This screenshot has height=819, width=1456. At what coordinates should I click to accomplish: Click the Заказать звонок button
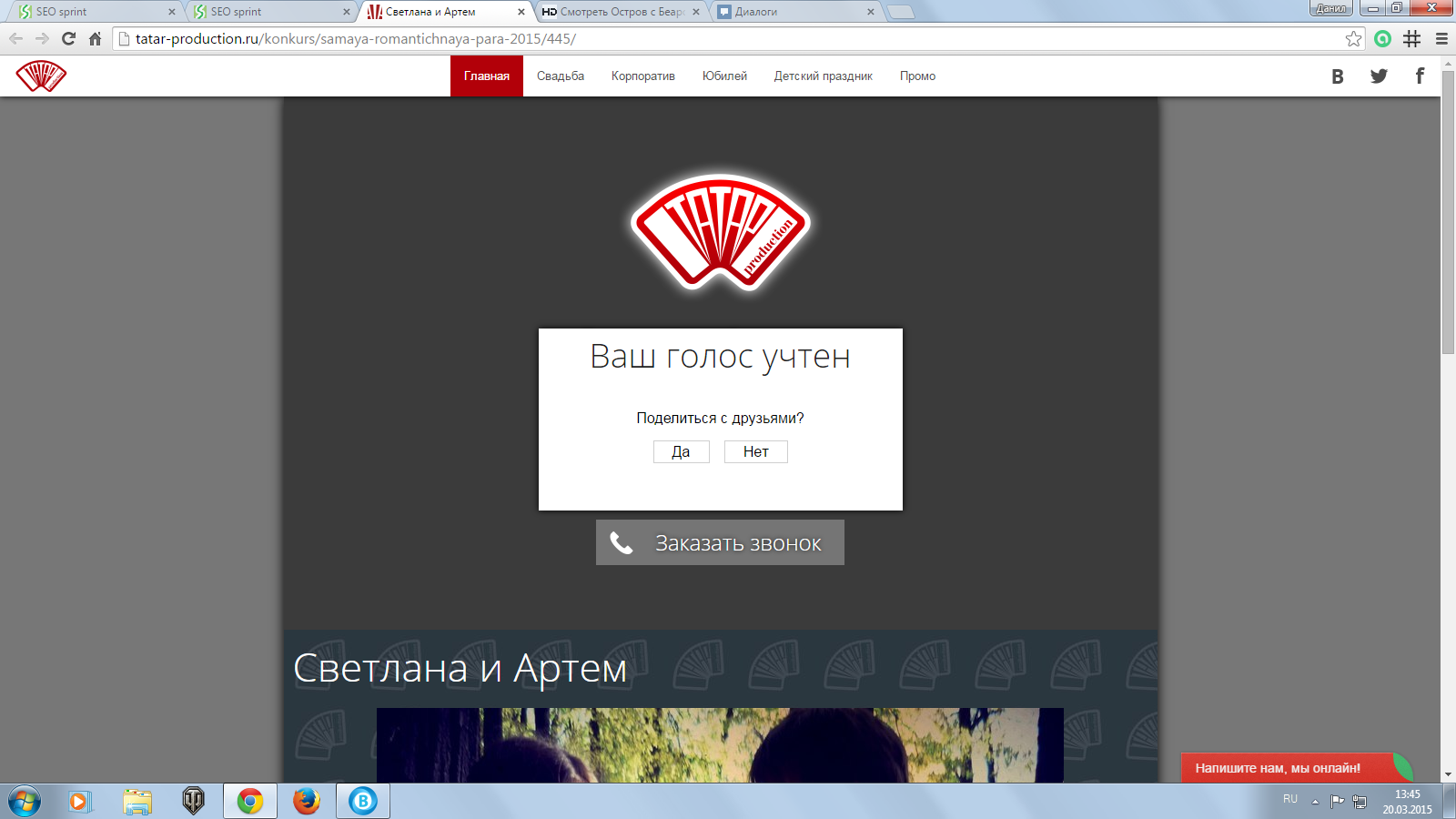pos(720,542)
